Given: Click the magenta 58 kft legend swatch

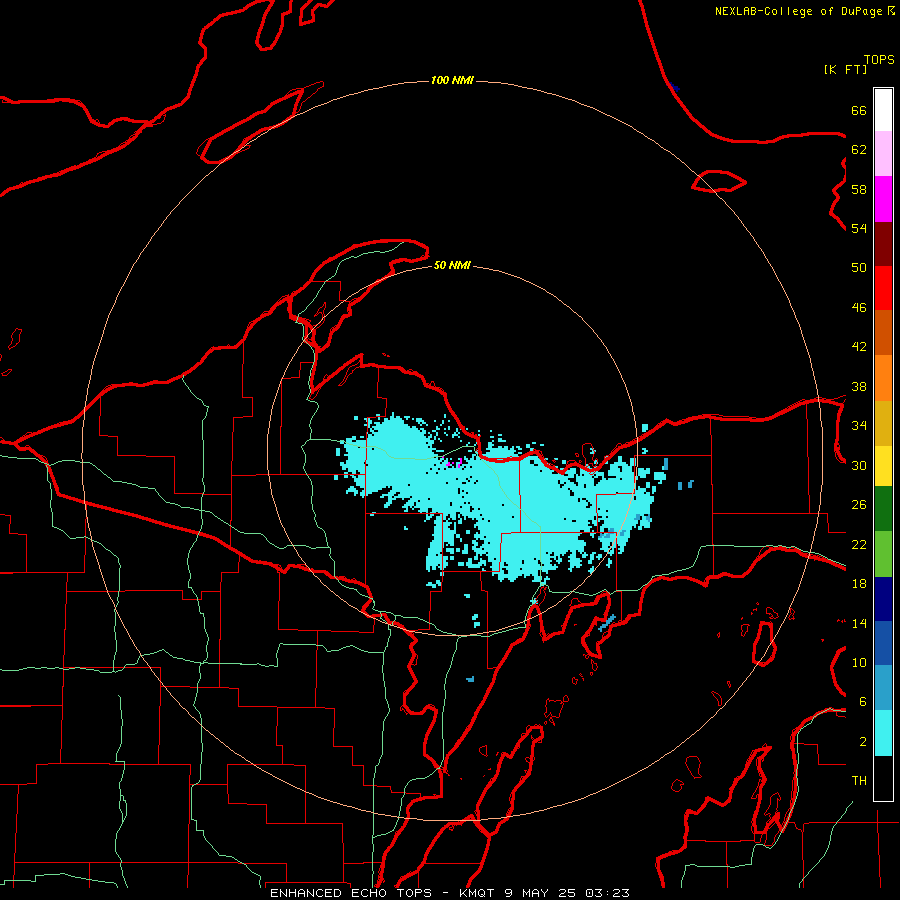Looking at the screenshot, I should tap(883, 199).
